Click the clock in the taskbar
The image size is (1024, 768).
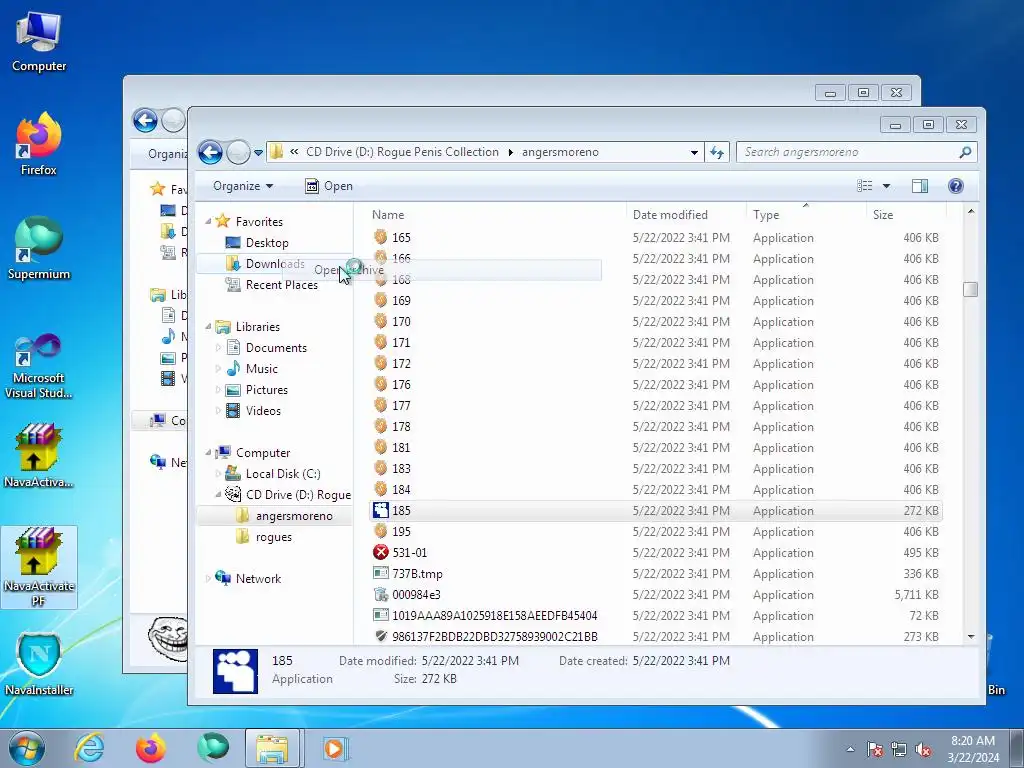coord(973,749)
